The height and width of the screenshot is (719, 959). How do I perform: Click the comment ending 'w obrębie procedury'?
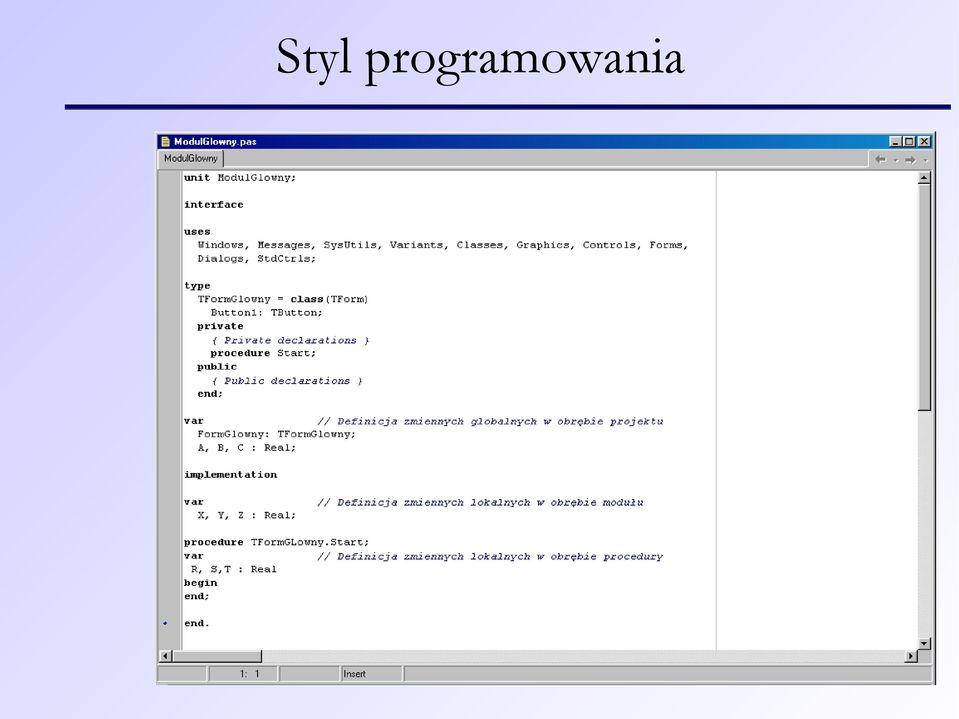click(490, 556)
